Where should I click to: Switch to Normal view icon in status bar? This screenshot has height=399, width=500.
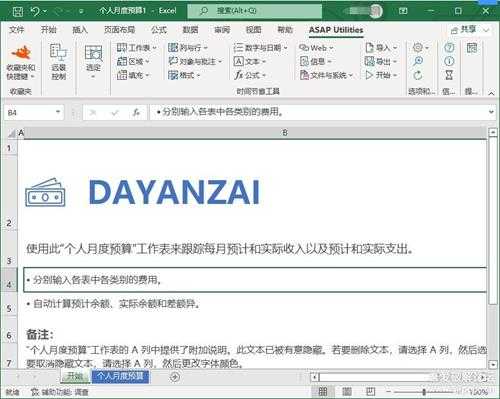click(x=323, y=392)
